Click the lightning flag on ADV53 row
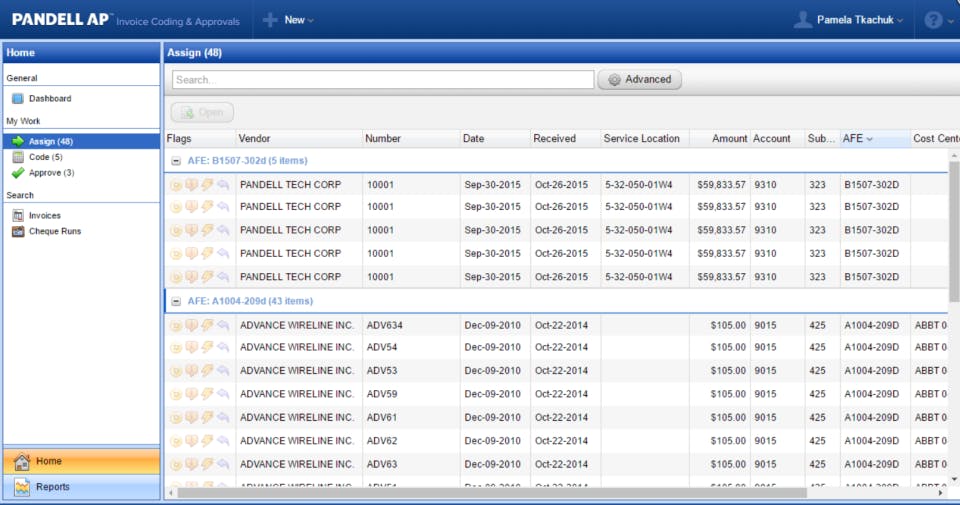This screenshot has height=505, width=960. [x=208, y=370]
